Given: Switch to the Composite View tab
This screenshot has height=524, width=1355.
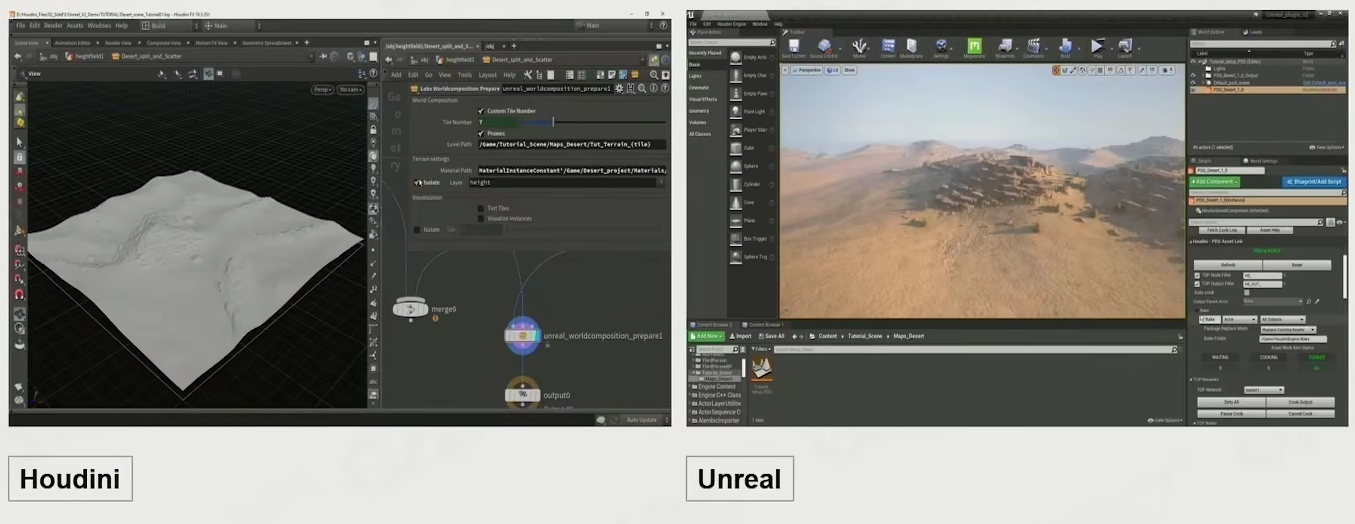Looking at the screenshot, I should point(164,43).
